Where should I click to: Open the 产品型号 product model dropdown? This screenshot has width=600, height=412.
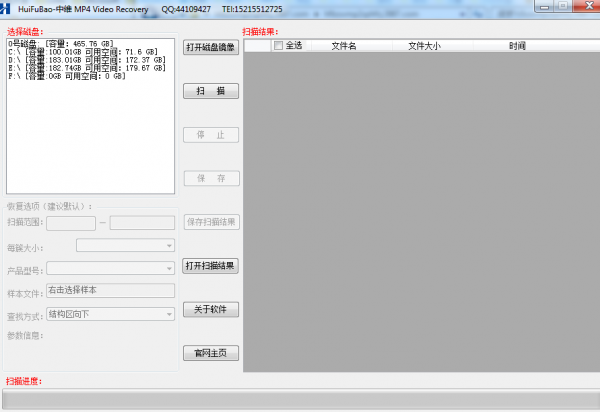pos(111,268)
